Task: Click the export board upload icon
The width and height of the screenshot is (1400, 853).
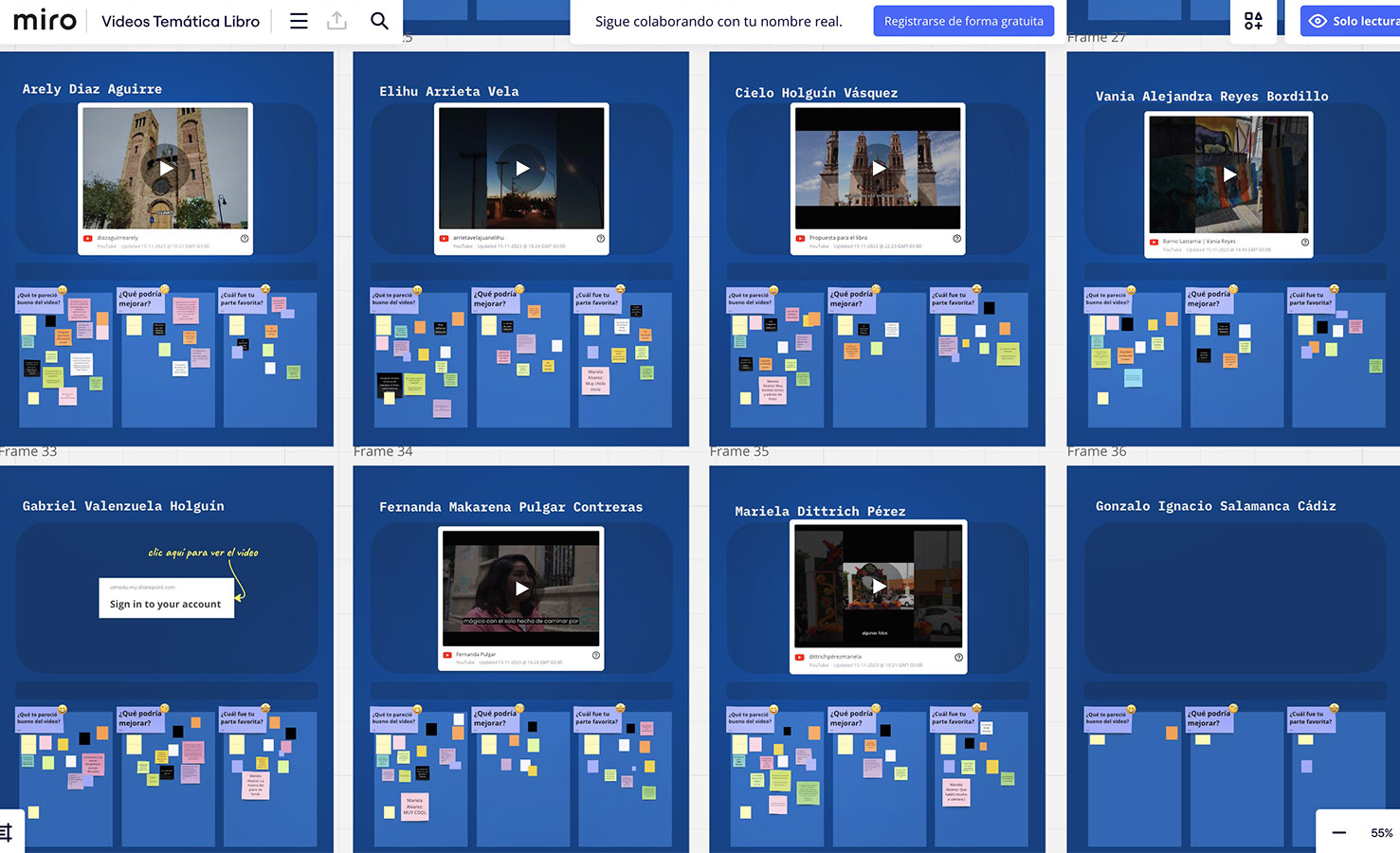Action: tap(336, 21)
